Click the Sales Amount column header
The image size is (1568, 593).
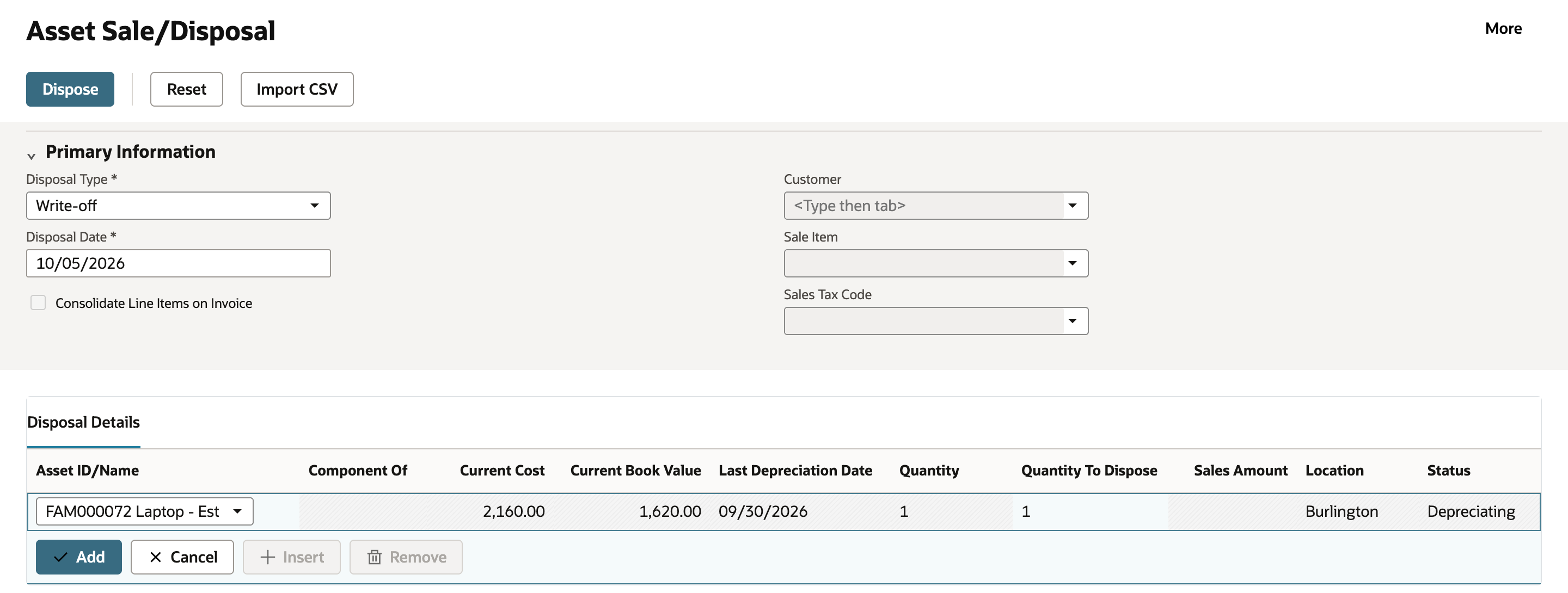pos(1241,471)
